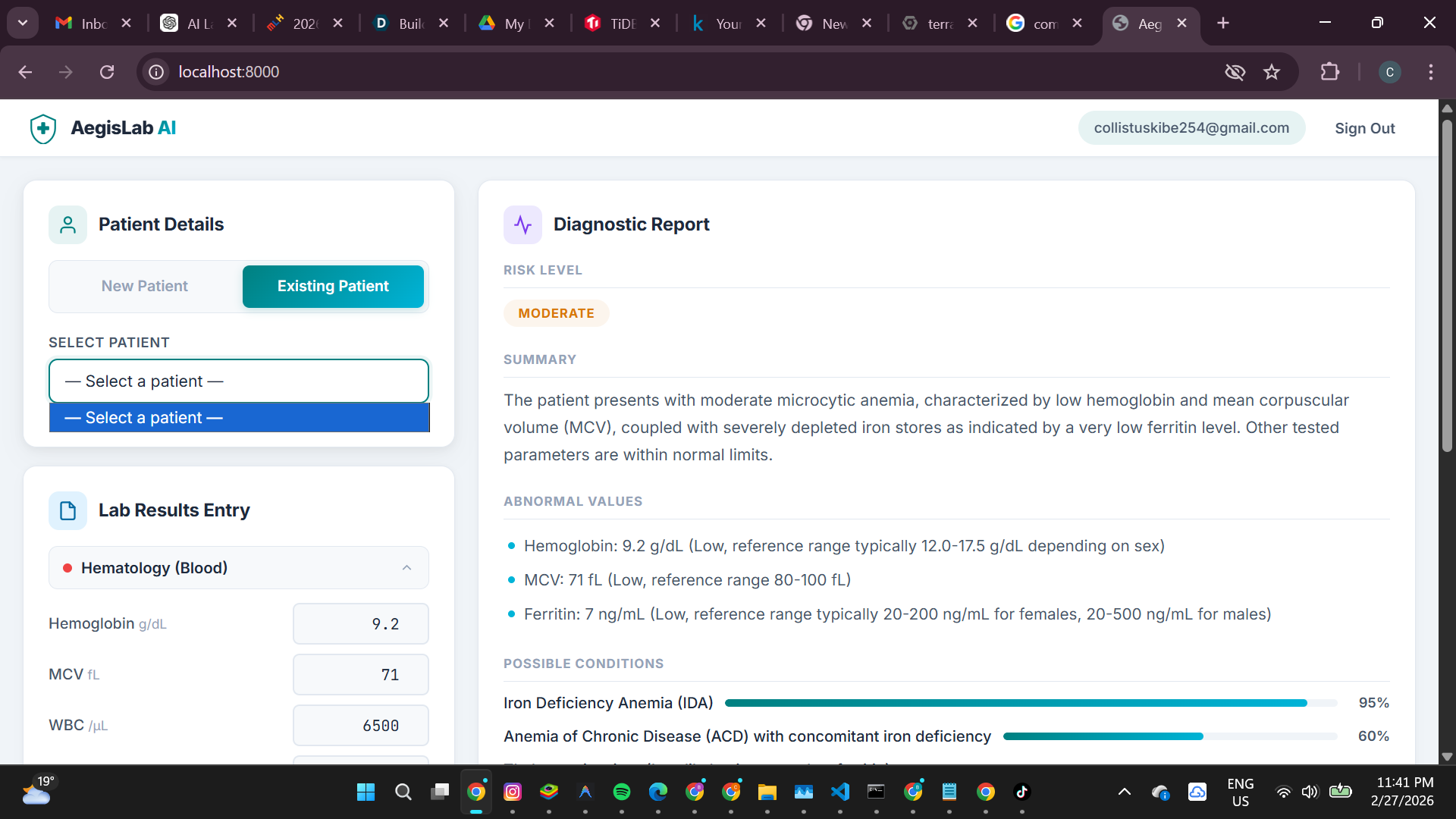This screenshot has width=1456, height=819.
Task: Reload the page with refresh icon
Action: click(107, 72)
